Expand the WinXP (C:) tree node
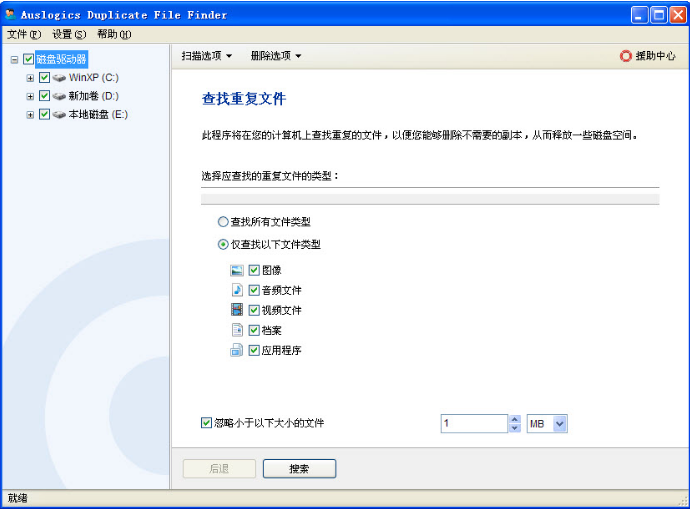The height and width of the screenshot is (509, 690). (x=30, y=77)
